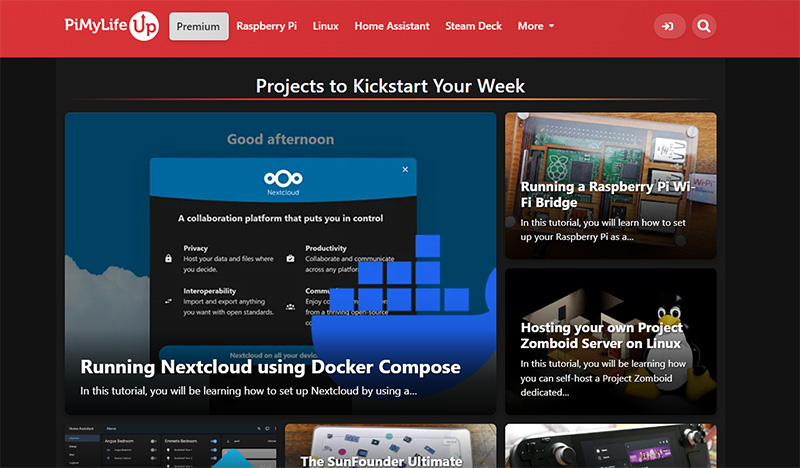Open Running a Raspberry Pi Wi-Fi Bridge article
Screen dimensions: 800x468
[611, 186]
